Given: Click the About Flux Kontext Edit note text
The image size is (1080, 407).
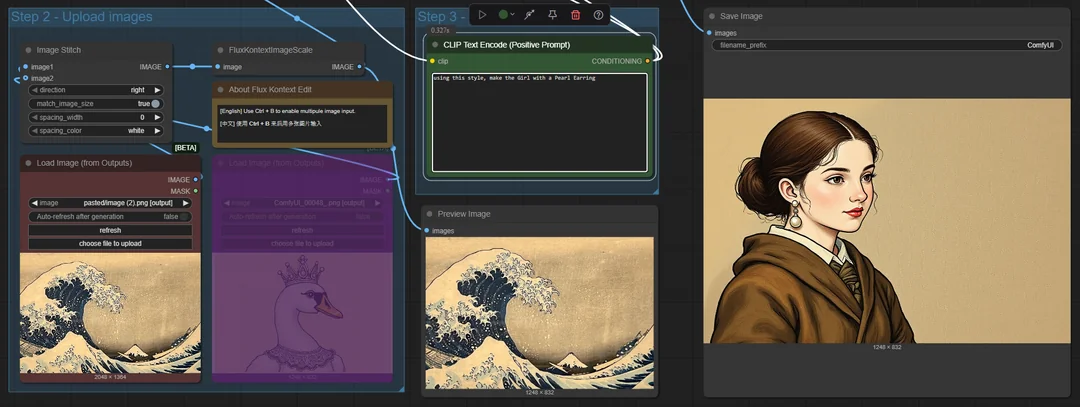Looking at the screenshot, I should coord(302,123).
